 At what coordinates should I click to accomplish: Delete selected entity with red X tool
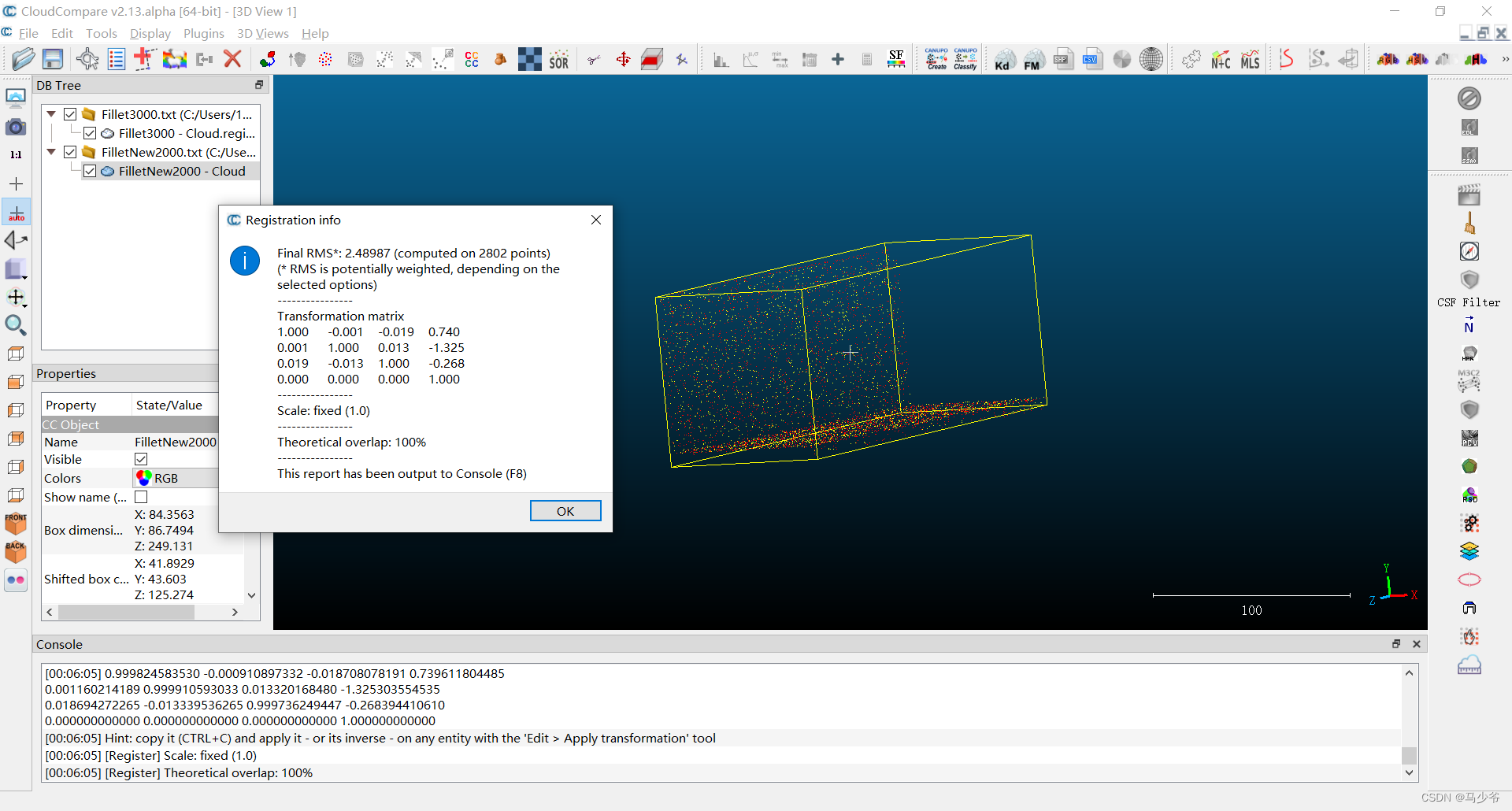[233, 58]
